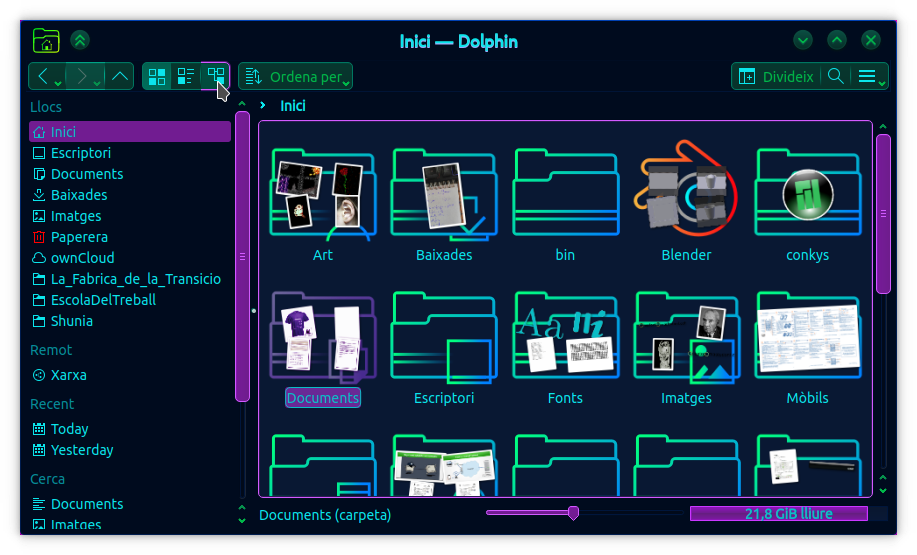Click the Llocs section header

[46, 107]
